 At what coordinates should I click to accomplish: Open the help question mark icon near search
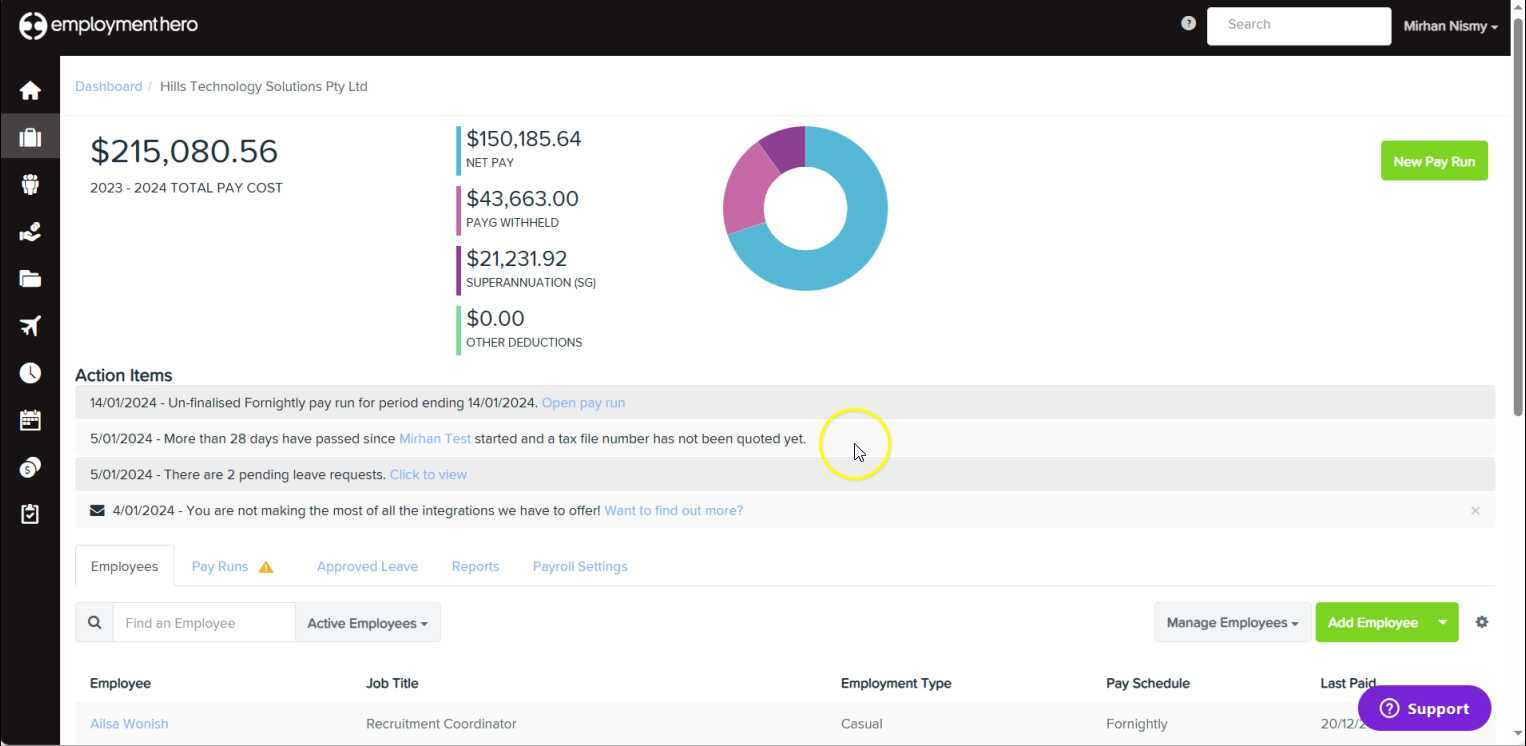(x=1188, y=22)
